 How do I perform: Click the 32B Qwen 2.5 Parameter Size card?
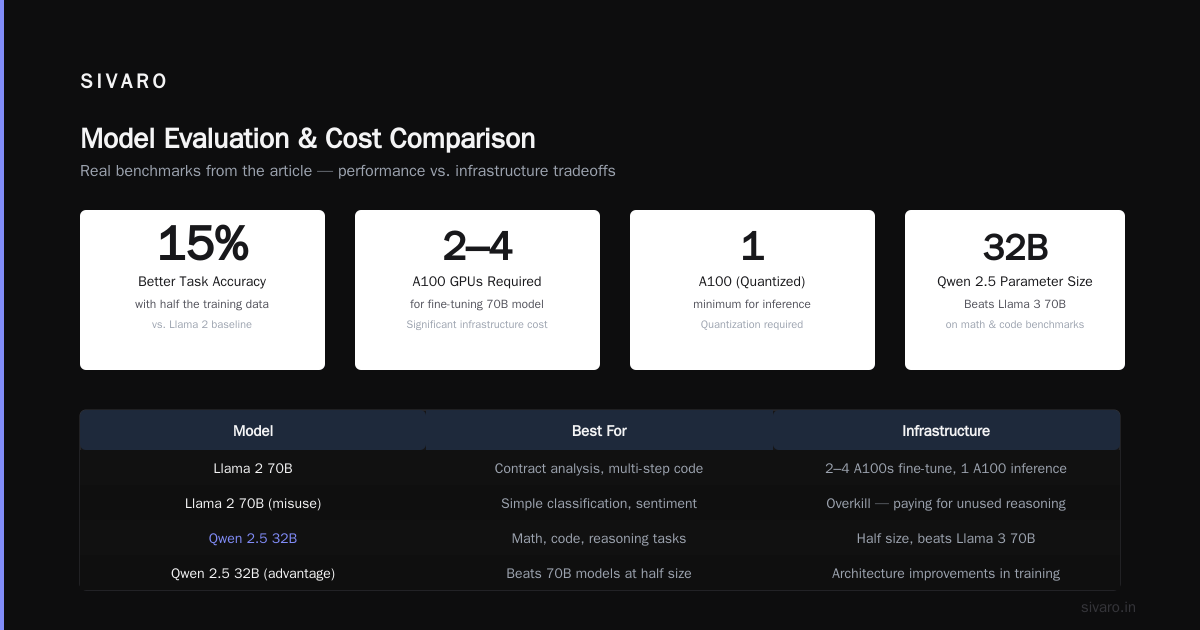[x=1015, y=290]
